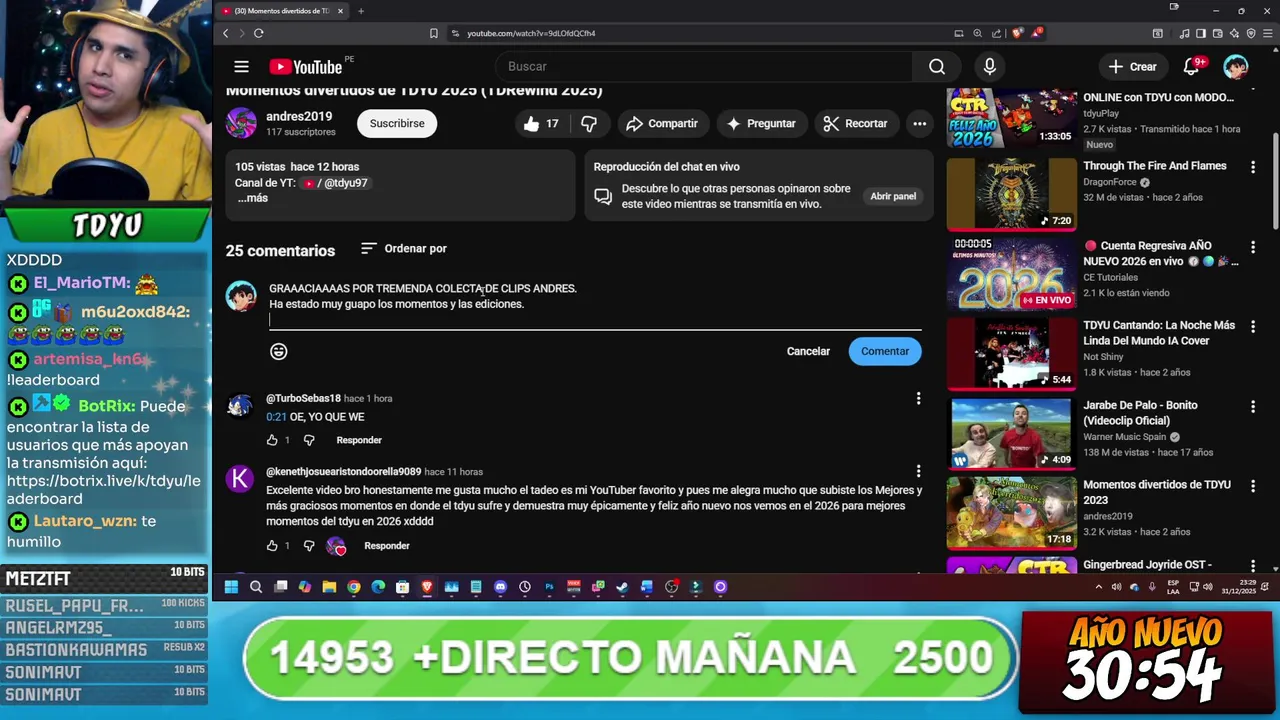Open the Ordenar por sort dropdown

[403, 249]
